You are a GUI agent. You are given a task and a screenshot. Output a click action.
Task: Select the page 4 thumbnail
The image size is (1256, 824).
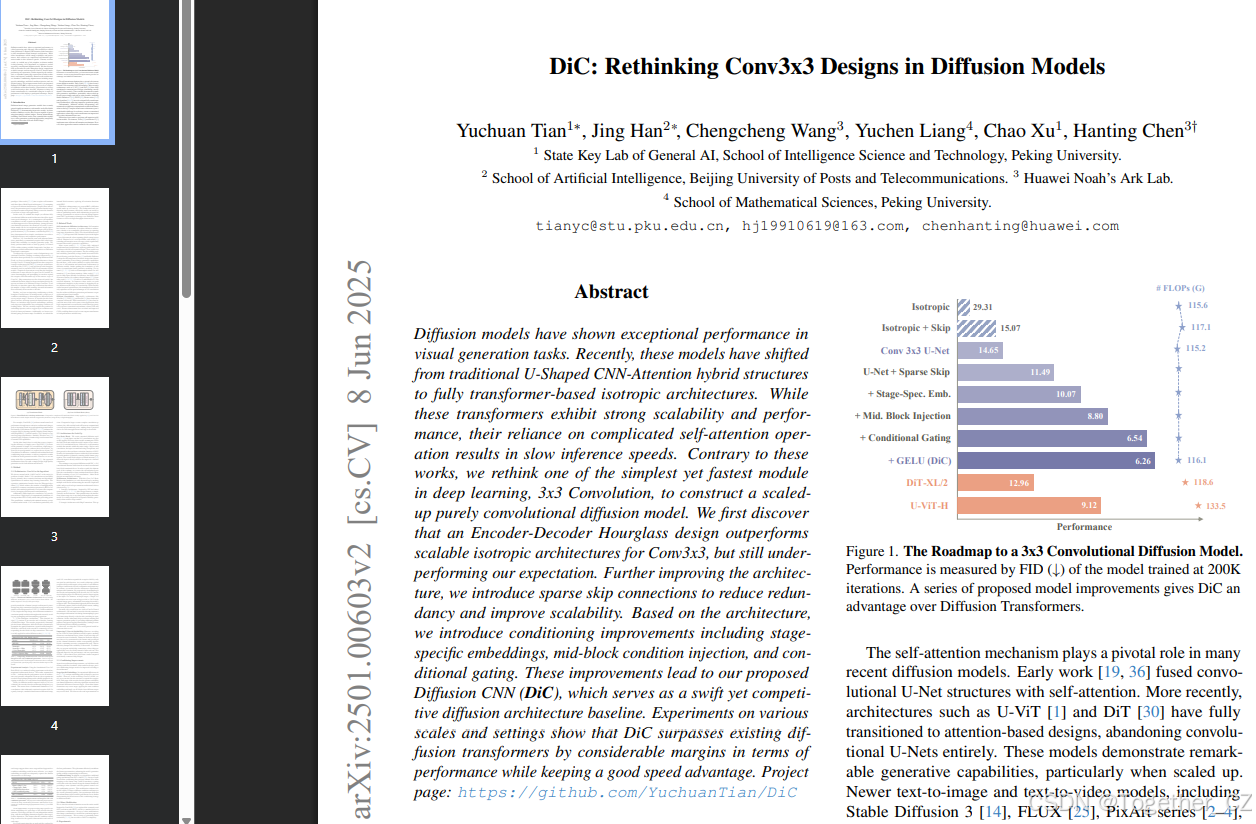(56, 636)
